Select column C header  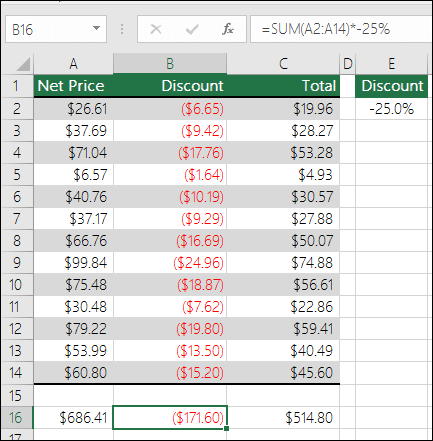pyautogui.click(x=283, y=64)
